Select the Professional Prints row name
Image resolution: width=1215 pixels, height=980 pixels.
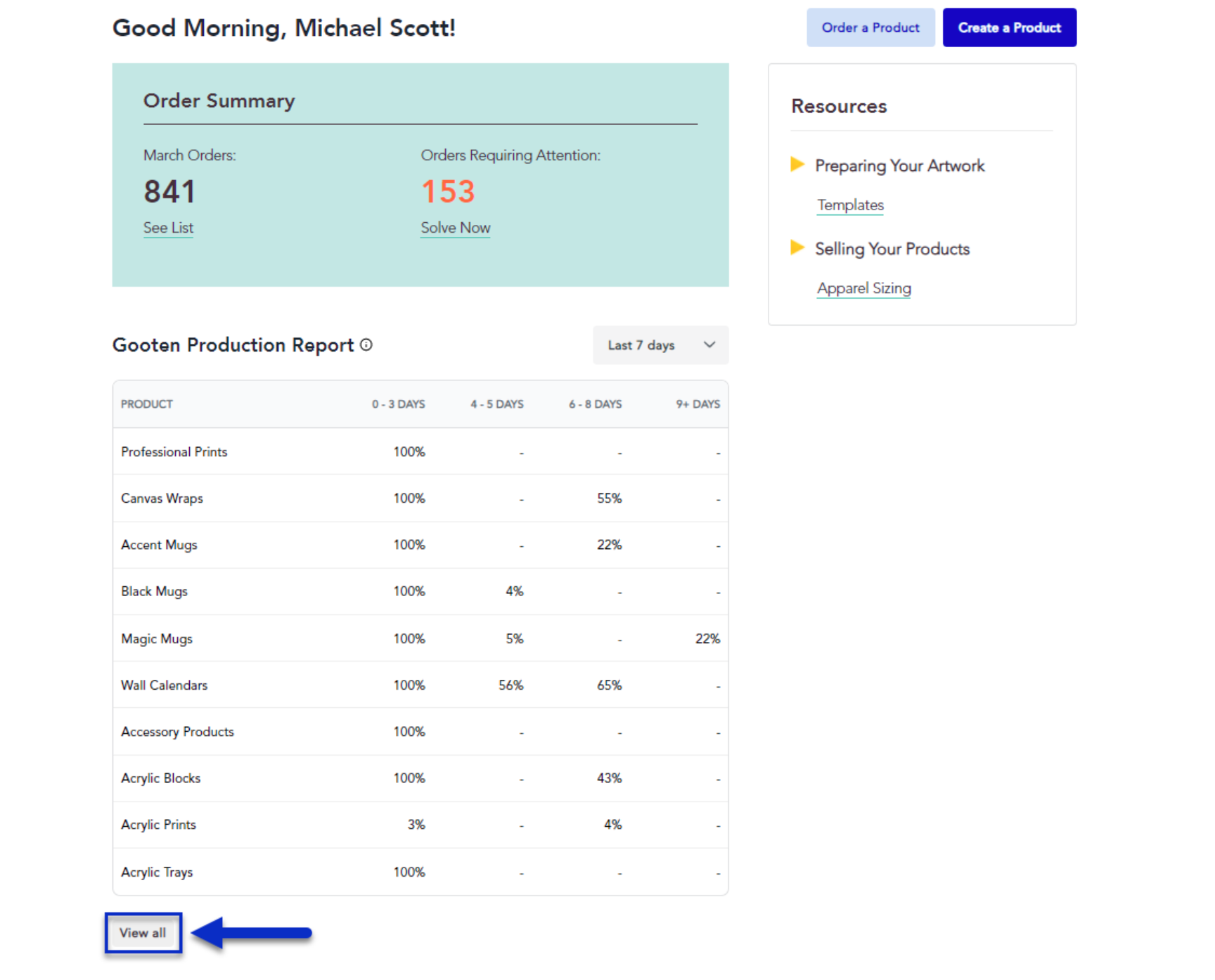(x=174, y=452)
